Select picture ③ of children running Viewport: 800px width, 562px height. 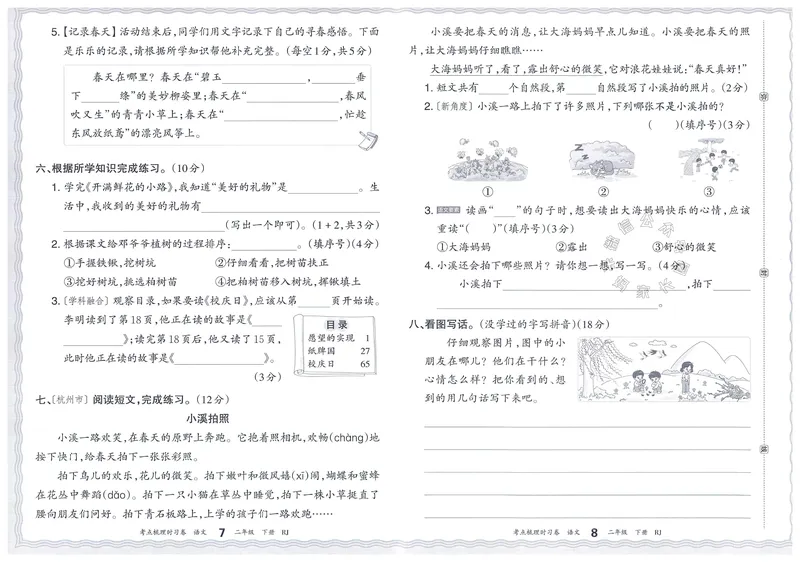[x=709, y=159]
